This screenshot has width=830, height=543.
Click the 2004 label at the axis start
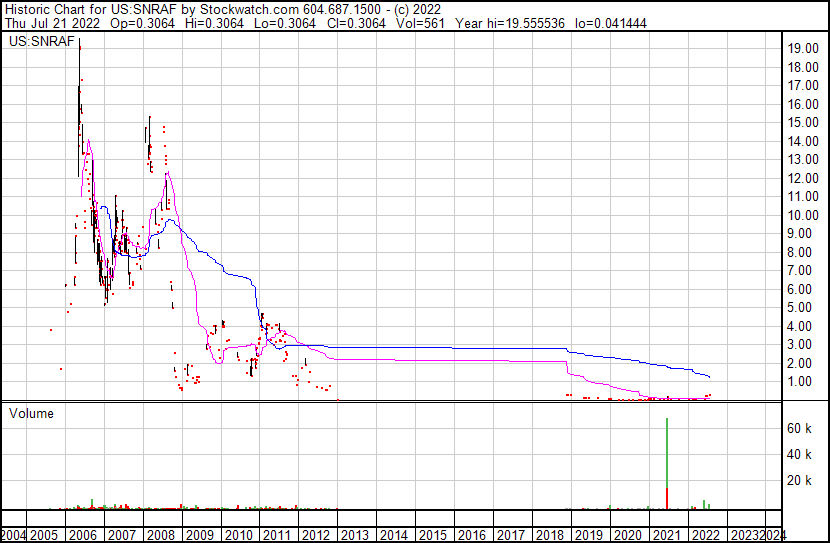[14, 535]
